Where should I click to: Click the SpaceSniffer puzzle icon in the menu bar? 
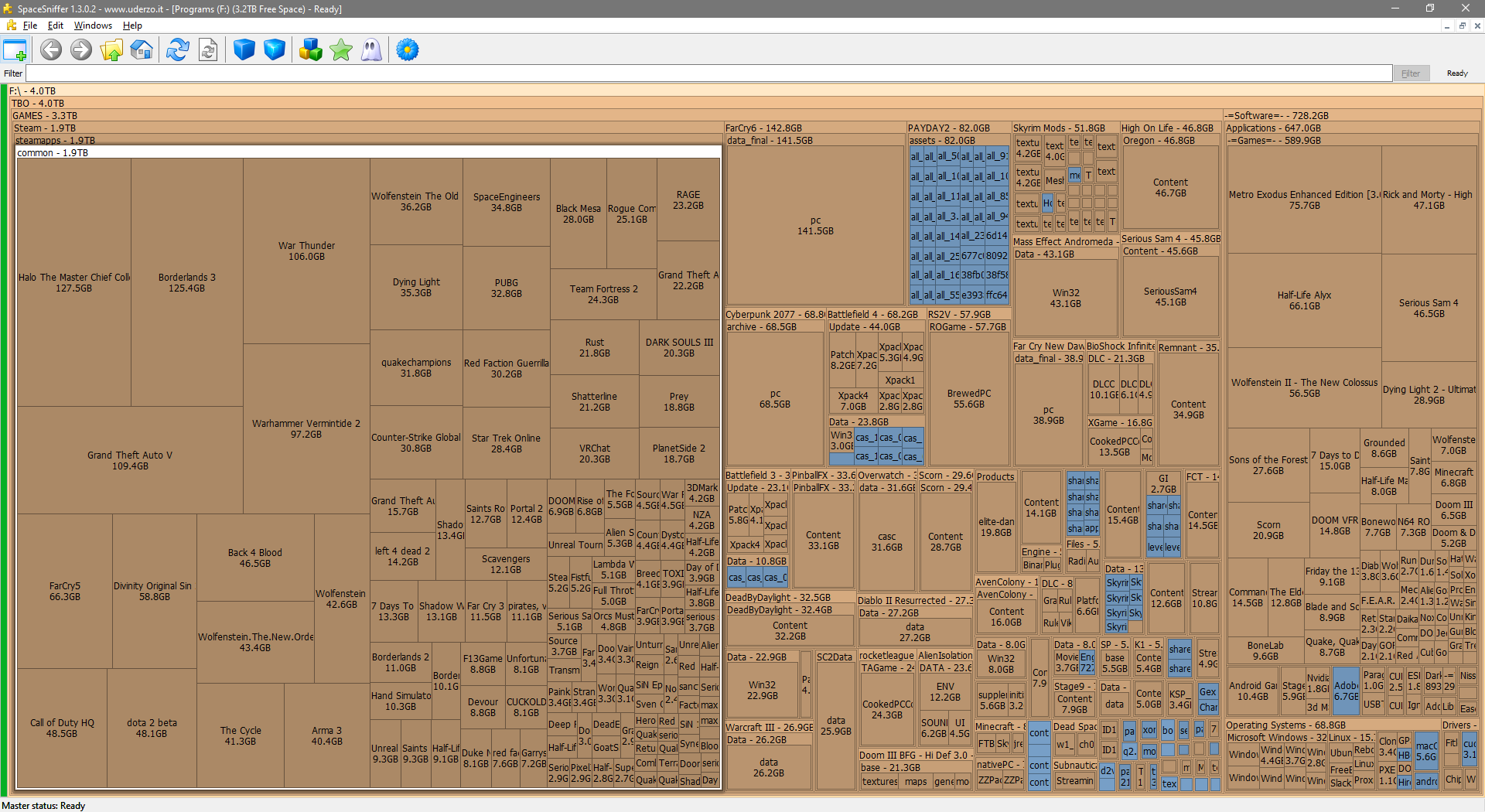[x=11, y=26]
